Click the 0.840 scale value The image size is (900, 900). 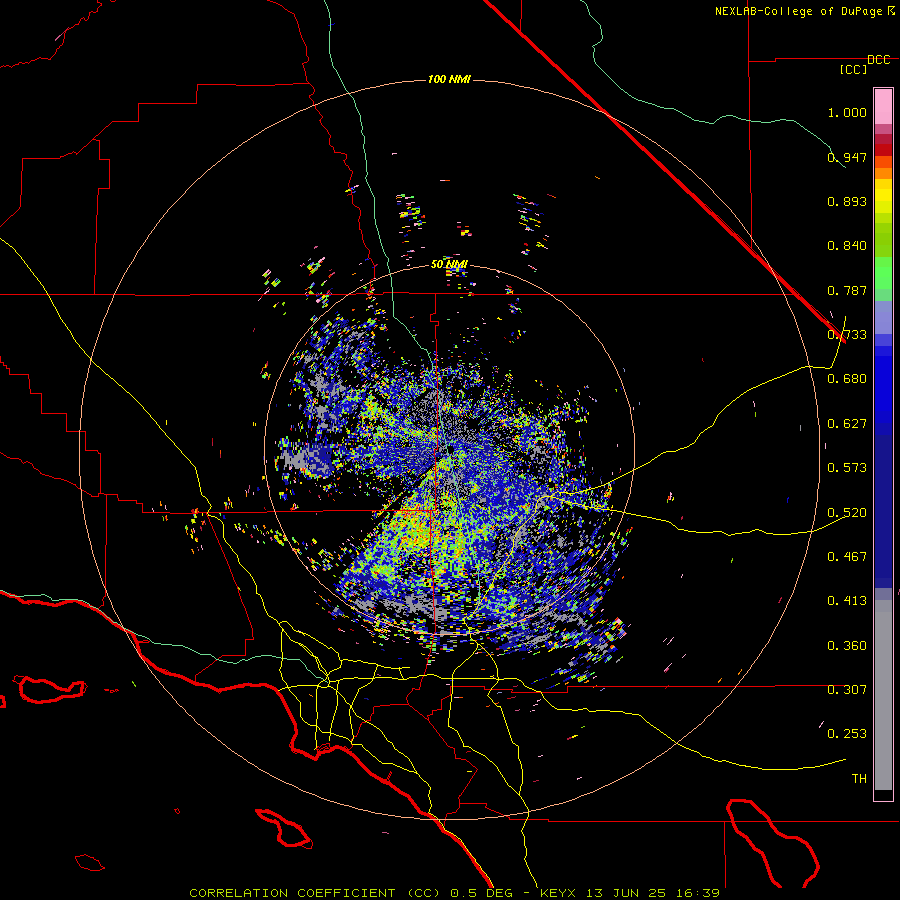pyautogui.click(x=847, y=246)
